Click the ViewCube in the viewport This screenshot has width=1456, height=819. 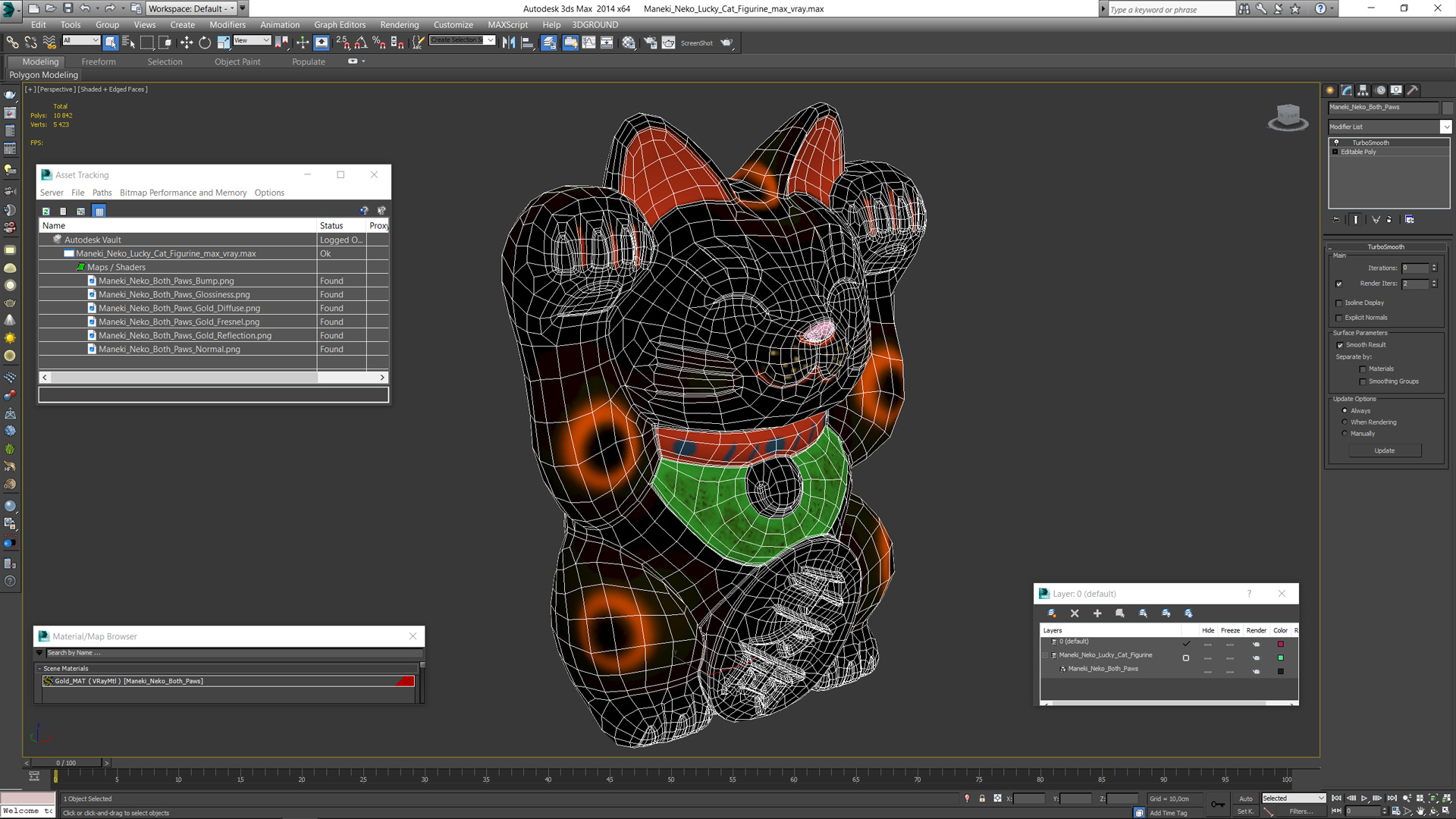coord(1288,118)
